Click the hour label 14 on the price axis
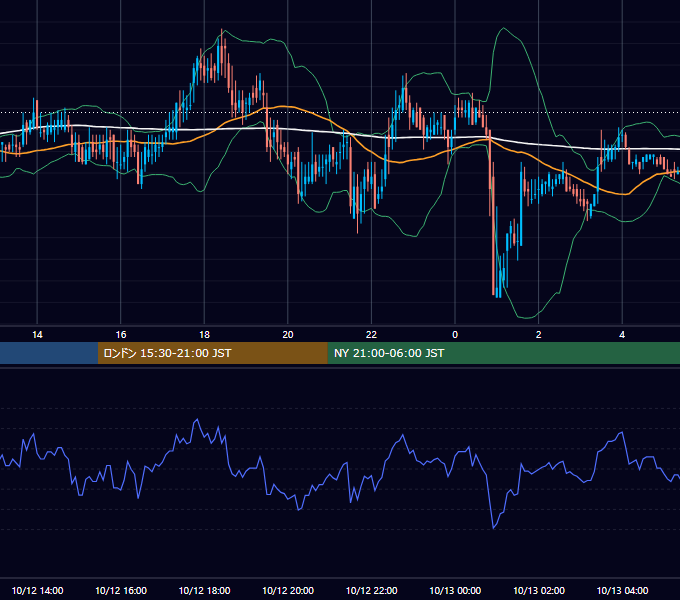Viewport: 680px width, 600px height. 37,335
